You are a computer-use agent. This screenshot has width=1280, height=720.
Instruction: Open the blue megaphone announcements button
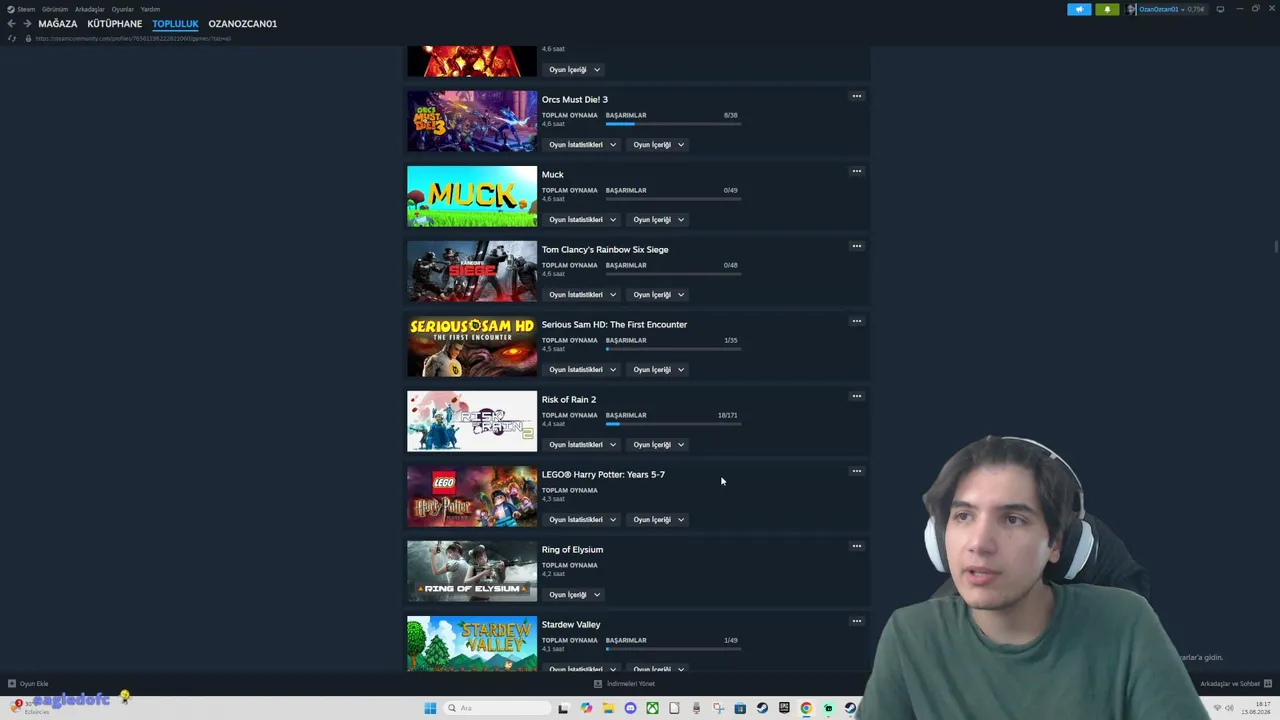[1079, 9]
